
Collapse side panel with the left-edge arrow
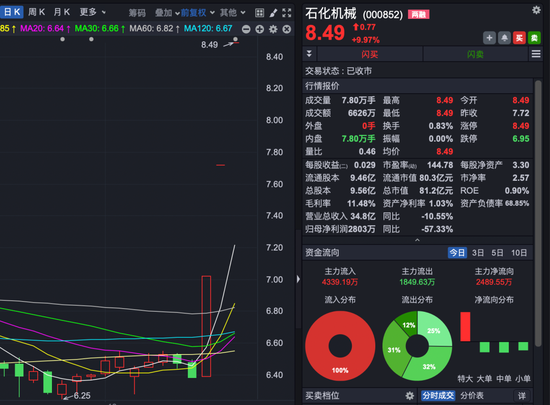298,279
